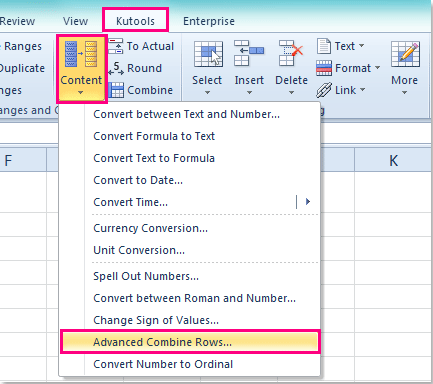The width and height of the screenshot is (433, 384).
Task: Expand the Format dropdown arrow
Action: (x=377, y=68)
